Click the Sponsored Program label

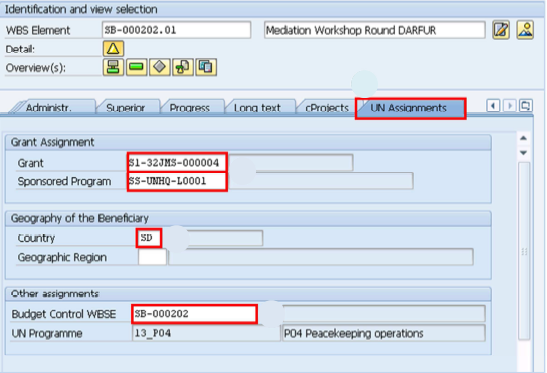[65, 181]
